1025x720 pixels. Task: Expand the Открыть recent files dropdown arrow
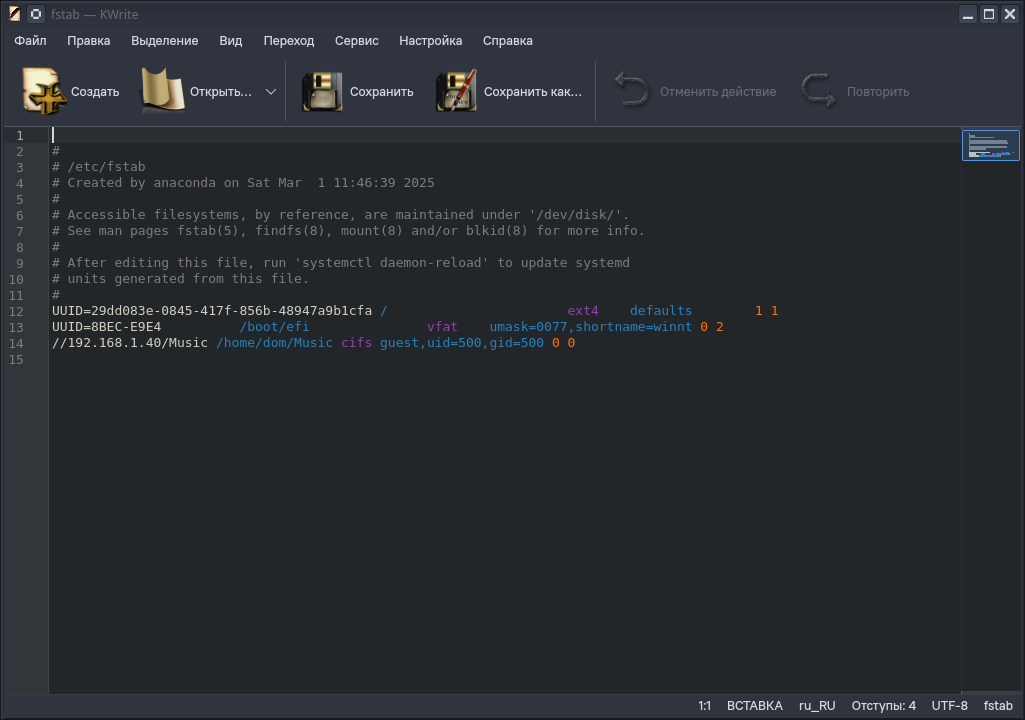point(271,92)
